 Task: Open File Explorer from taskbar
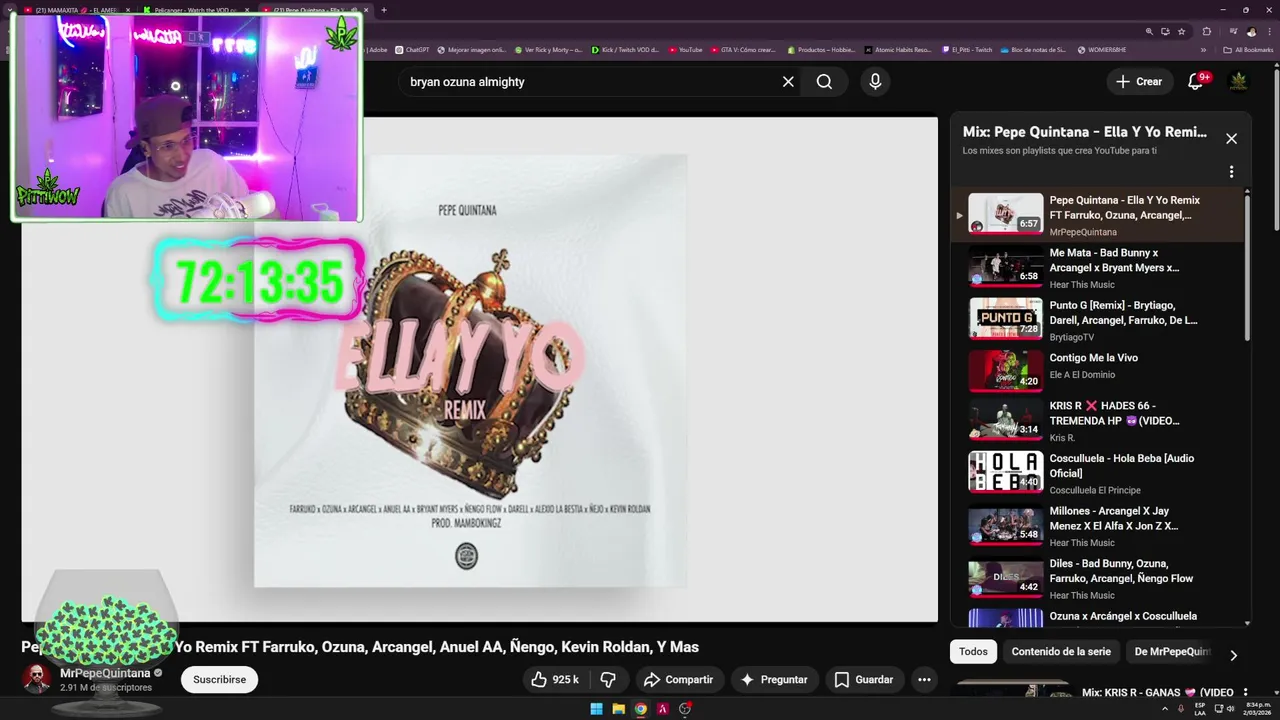[618, 709]
